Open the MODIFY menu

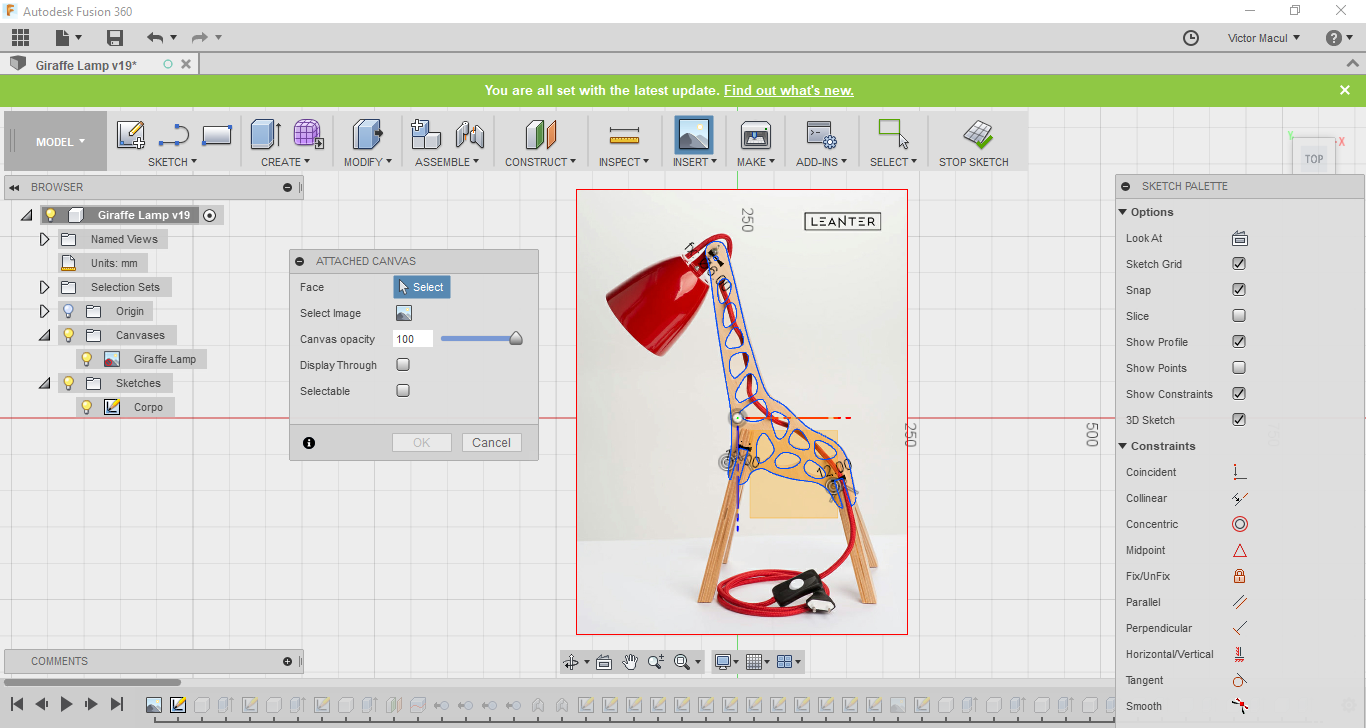pyautogui.click(x=368, y=162)
